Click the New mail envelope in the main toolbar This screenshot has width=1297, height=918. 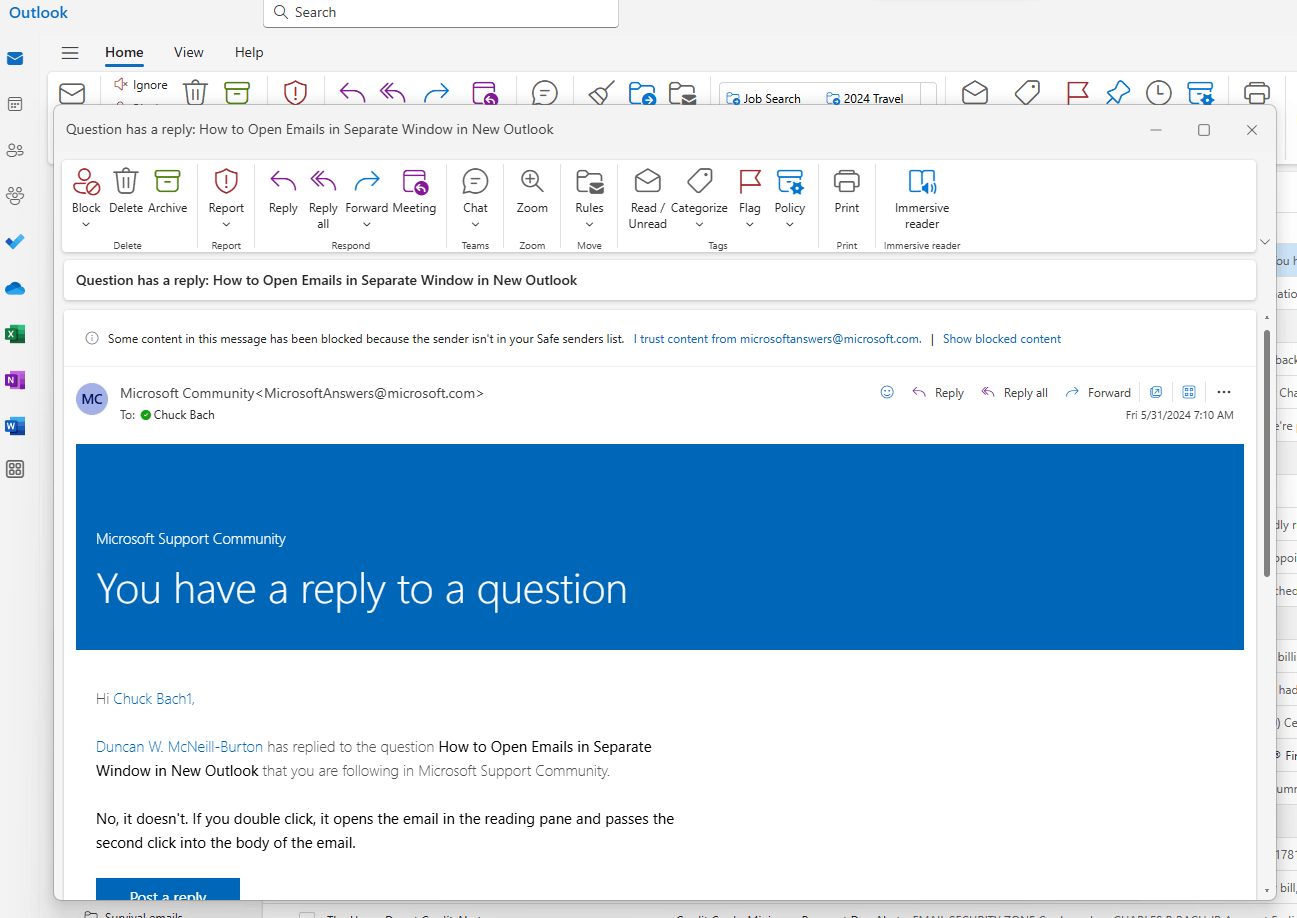click(x=72, y=93)
